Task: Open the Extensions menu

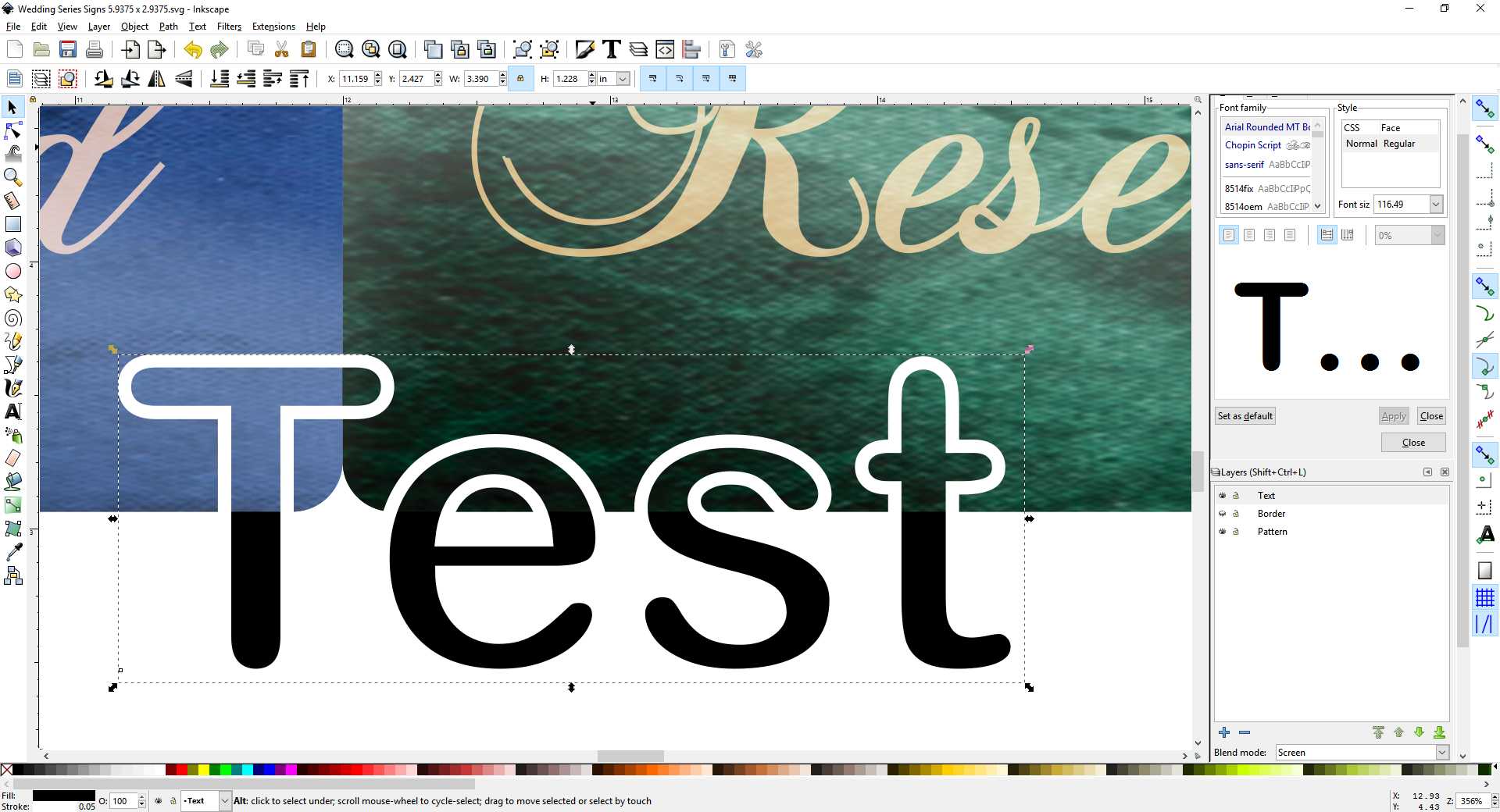Action: click(x=273, y=26)
